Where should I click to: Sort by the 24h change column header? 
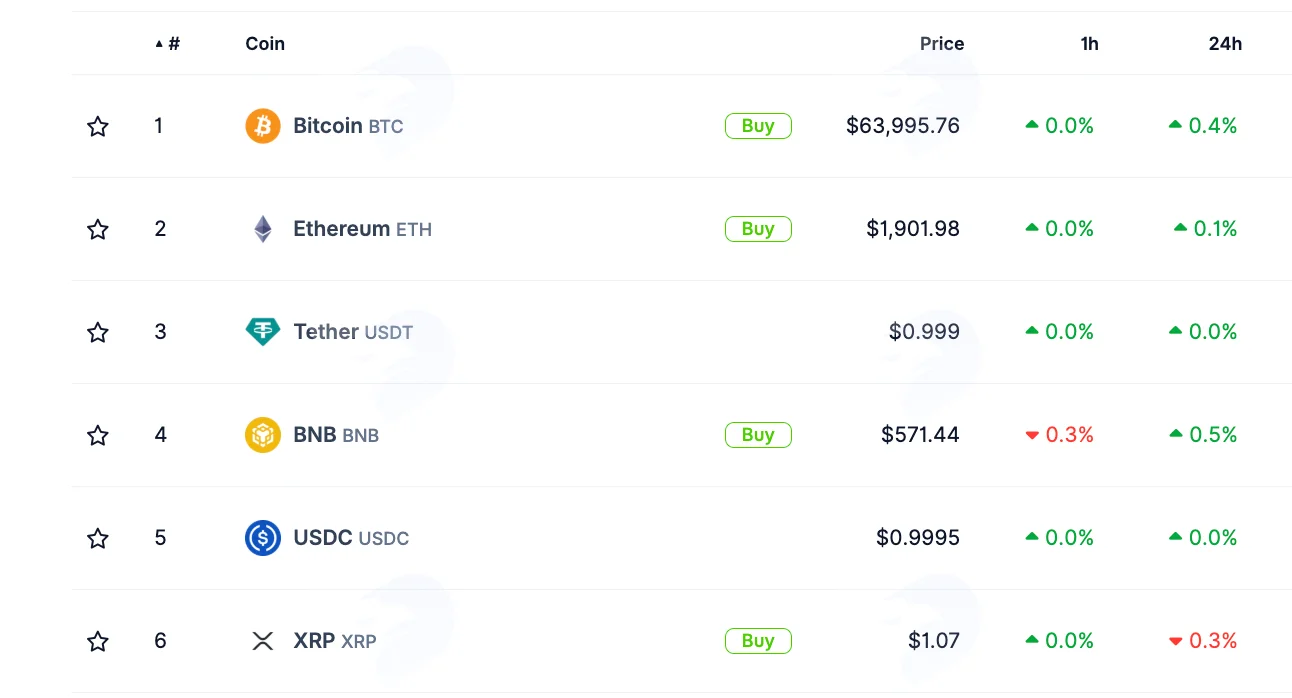point(1225,44)
